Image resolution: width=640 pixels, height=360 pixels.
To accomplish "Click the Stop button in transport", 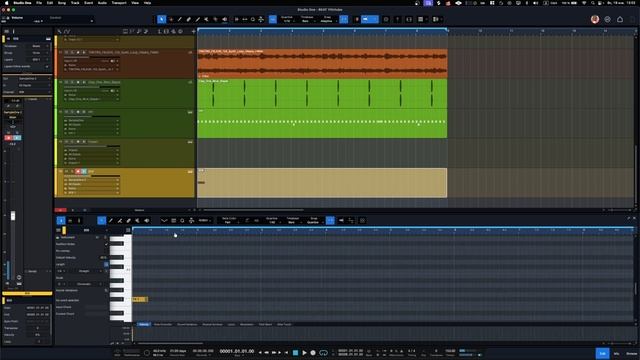I will (x=296, y=353).
